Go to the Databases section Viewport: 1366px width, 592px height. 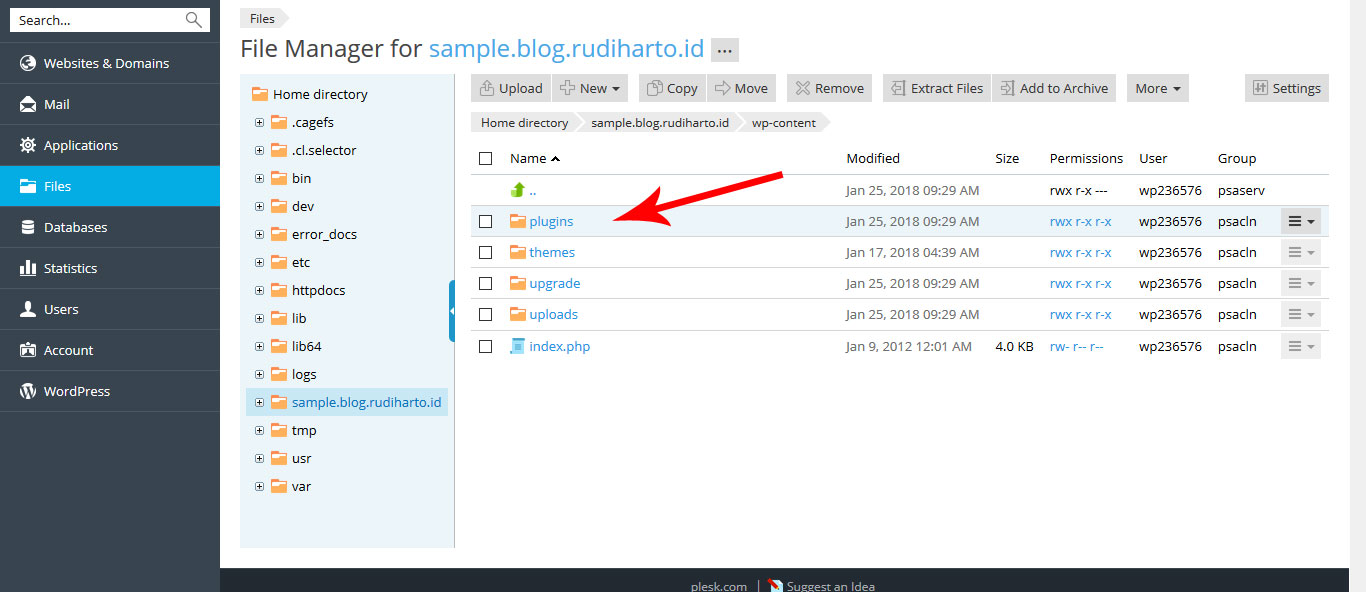click(x=110, y=227)
